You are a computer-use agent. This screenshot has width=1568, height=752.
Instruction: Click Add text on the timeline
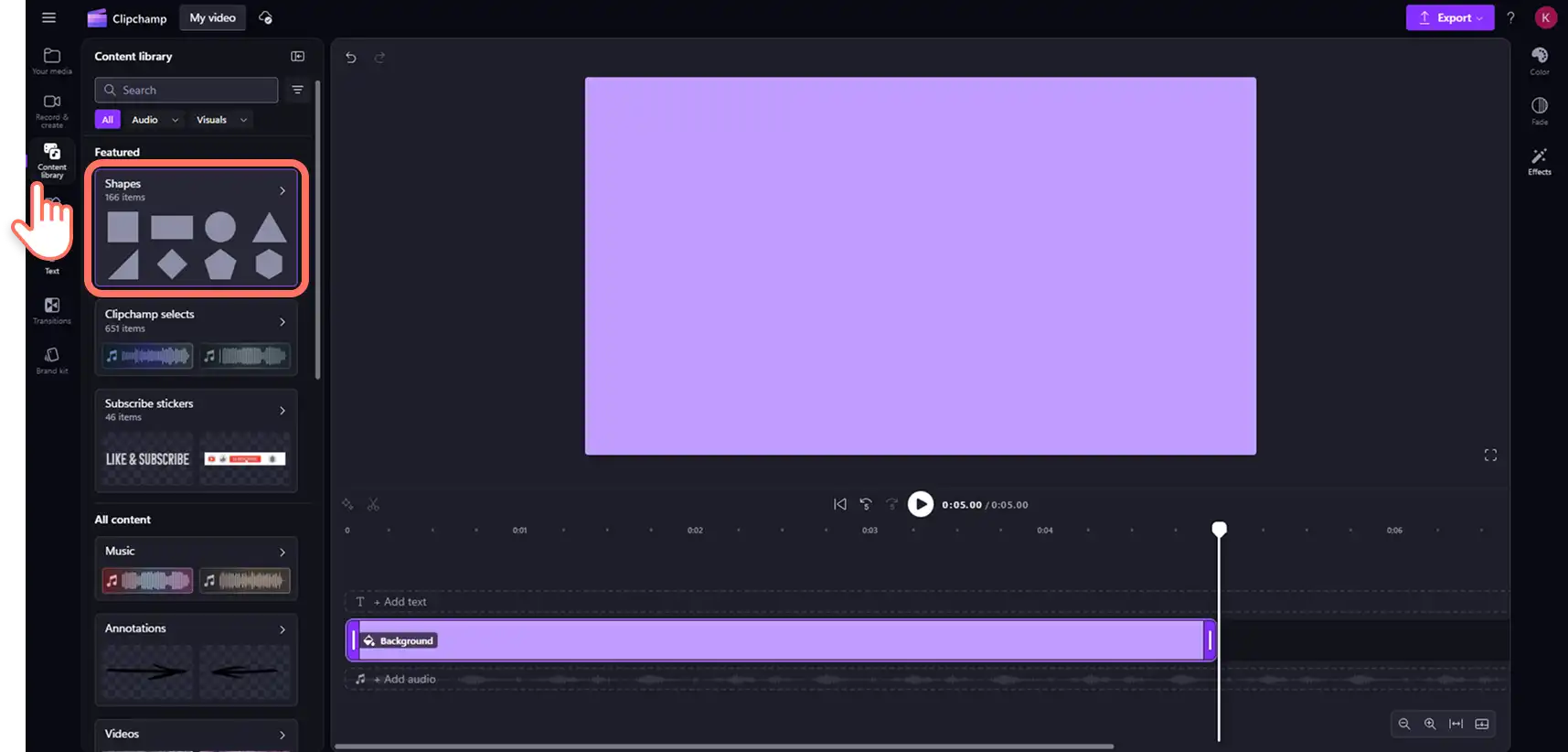point(400,602)
